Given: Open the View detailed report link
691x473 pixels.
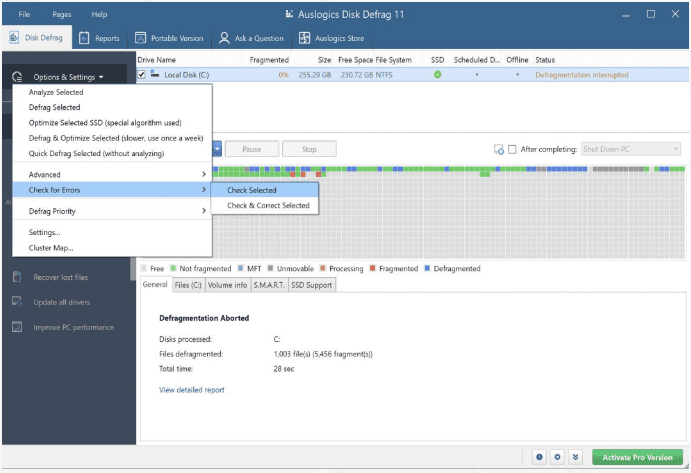Looking at the screenshot, I should tap(192, 390).
